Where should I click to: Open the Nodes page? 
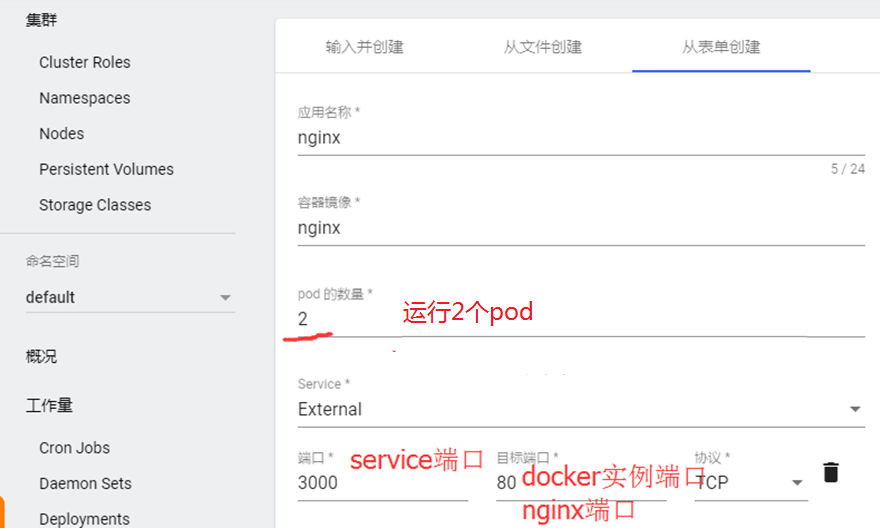(x=62, y=134)
